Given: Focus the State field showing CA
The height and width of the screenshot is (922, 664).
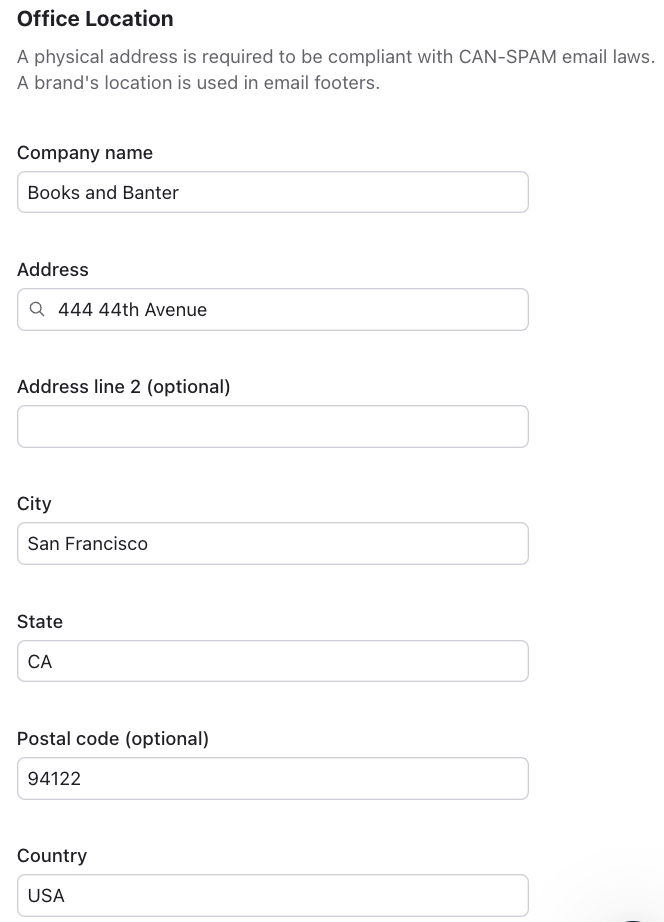Looking at the screenshot, I should (x=272, y=661).
